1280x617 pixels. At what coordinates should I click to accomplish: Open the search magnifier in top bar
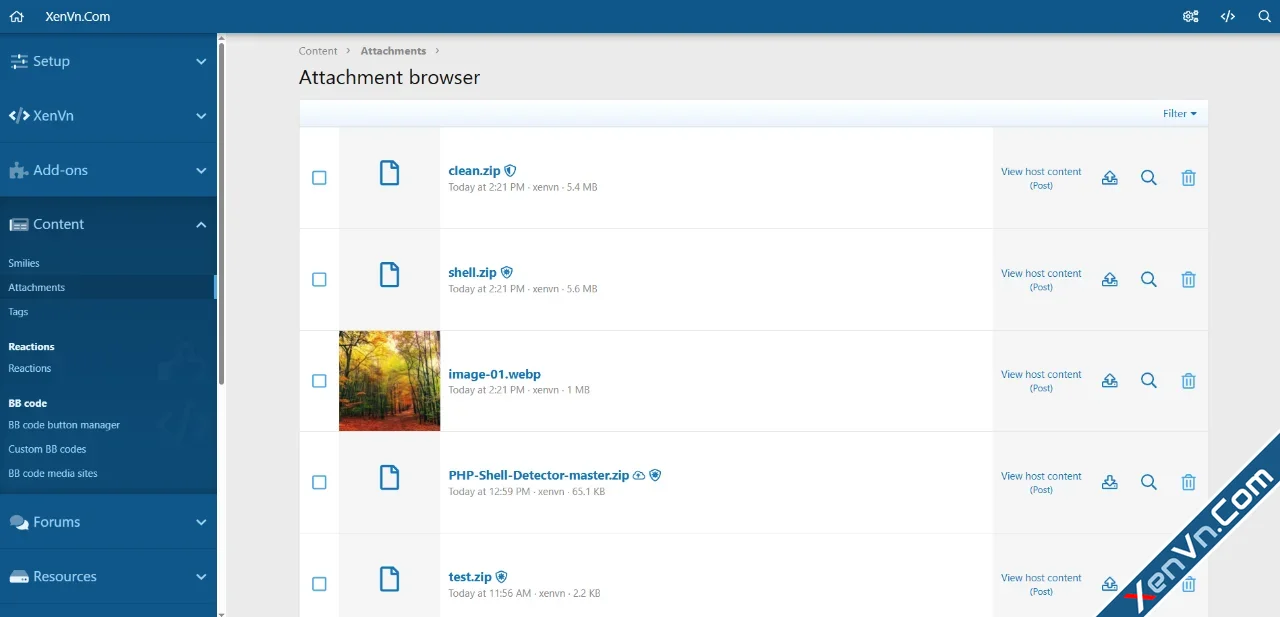point(1264,16)
